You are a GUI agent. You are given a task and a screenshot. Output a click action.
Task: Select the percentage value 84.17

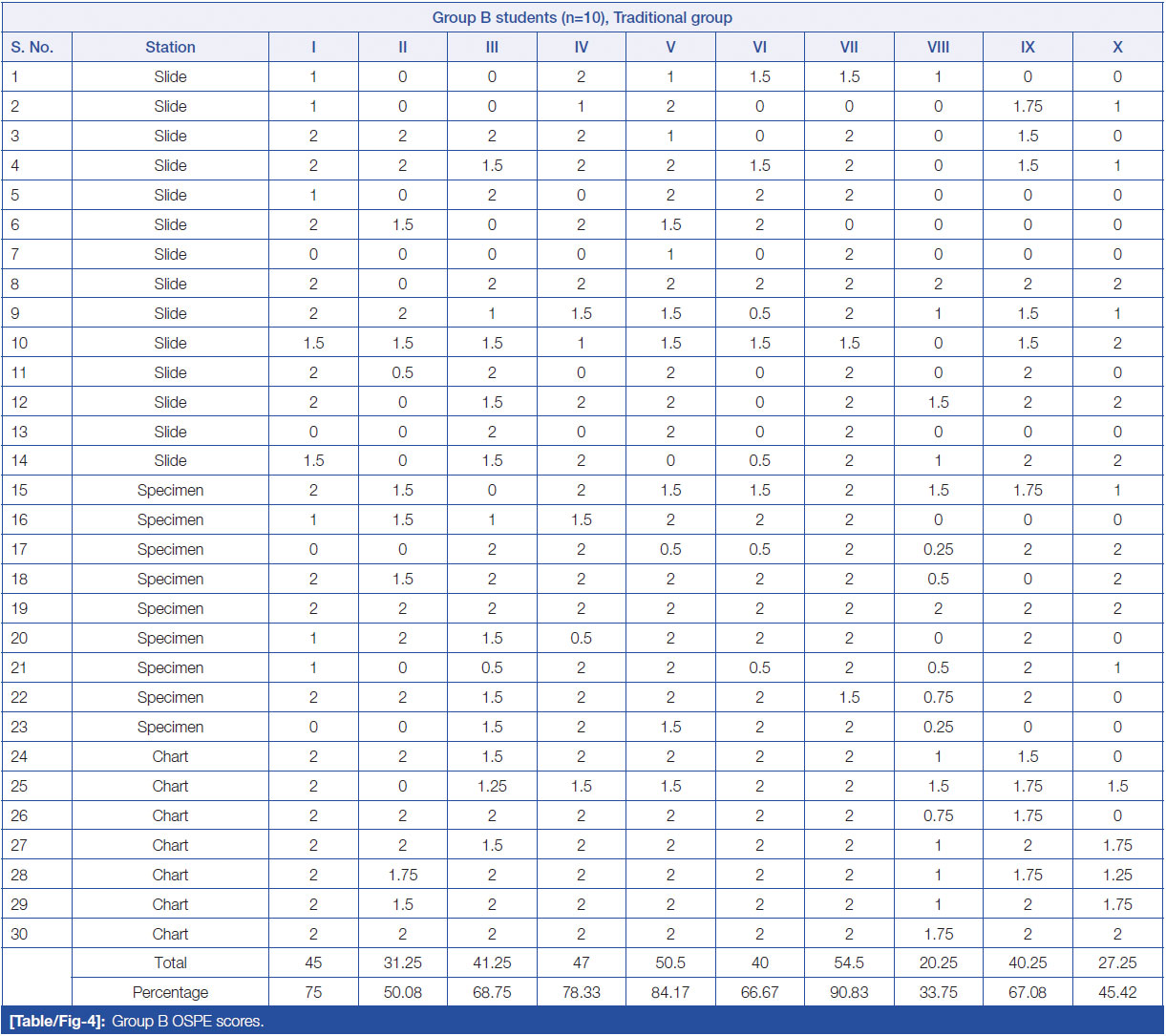point(670,992)
